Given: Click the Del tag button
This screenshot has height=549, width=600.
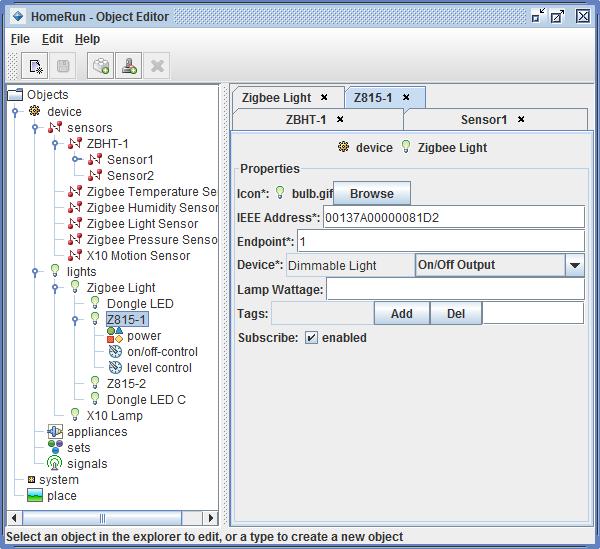Looking at the screenshot, I should [x=456, y=313].
